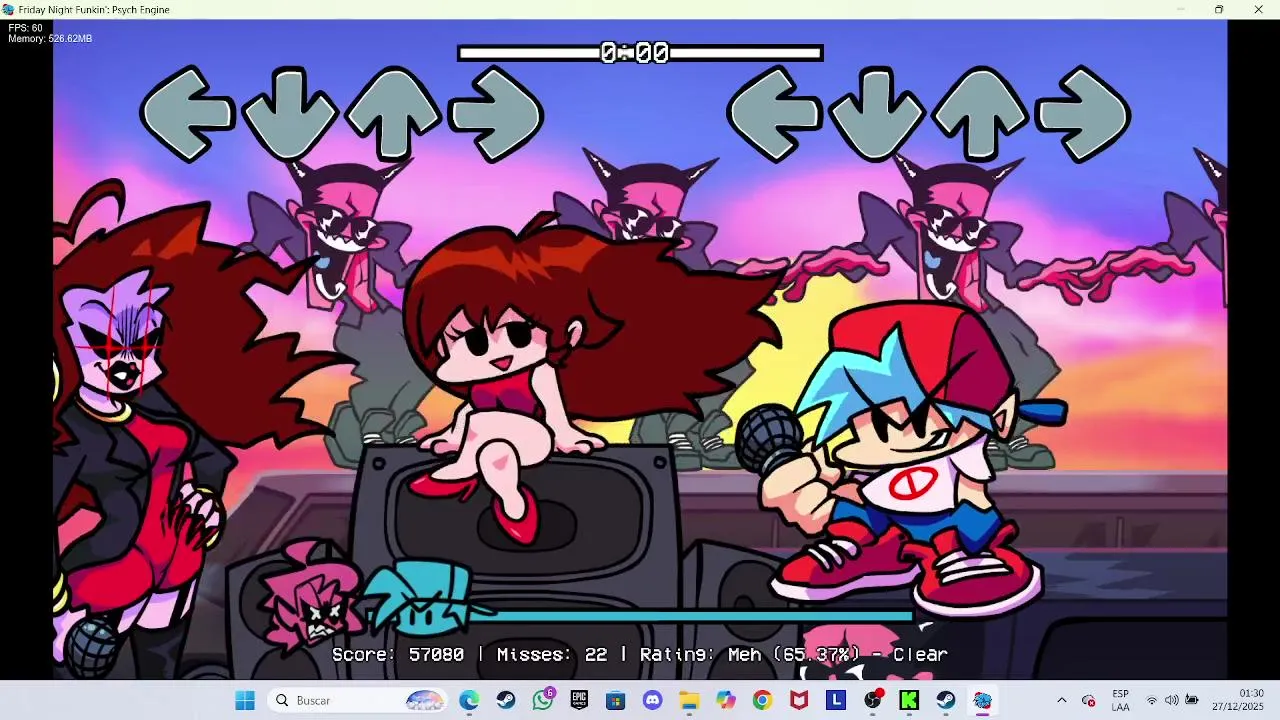The width and height of the screenshot is (1280, 720).
Task: Launch Epic Games from the taskbar
Action: [579, 700]
